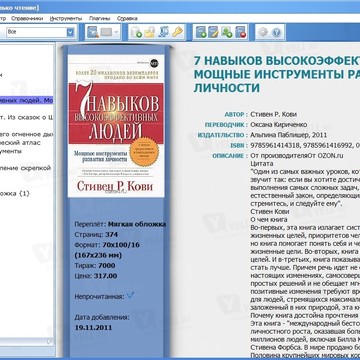
Task: Click the blue documents import toolbar icon
Action: click(164, 32)
